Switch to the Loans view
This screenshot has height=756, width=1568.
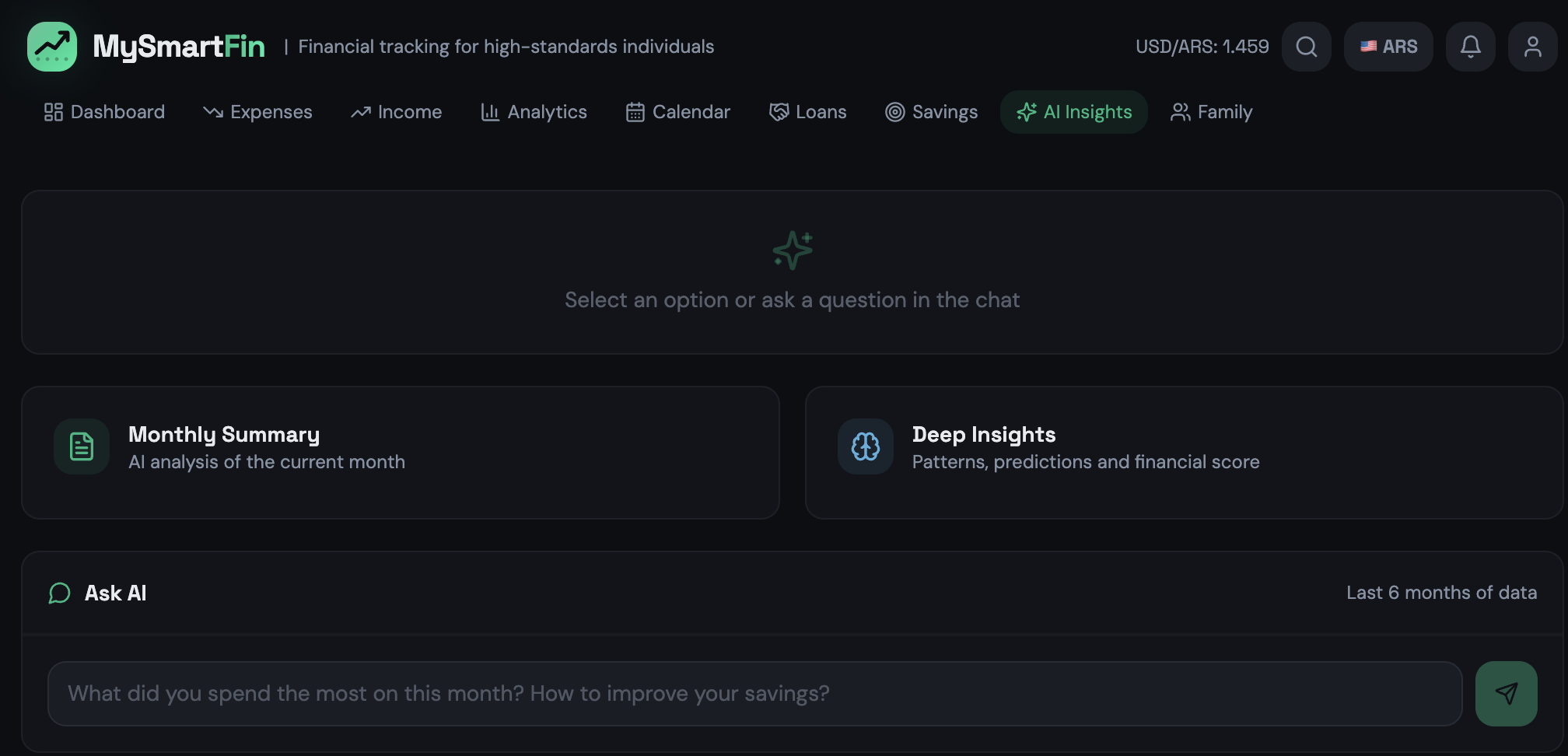coord(807,112)
